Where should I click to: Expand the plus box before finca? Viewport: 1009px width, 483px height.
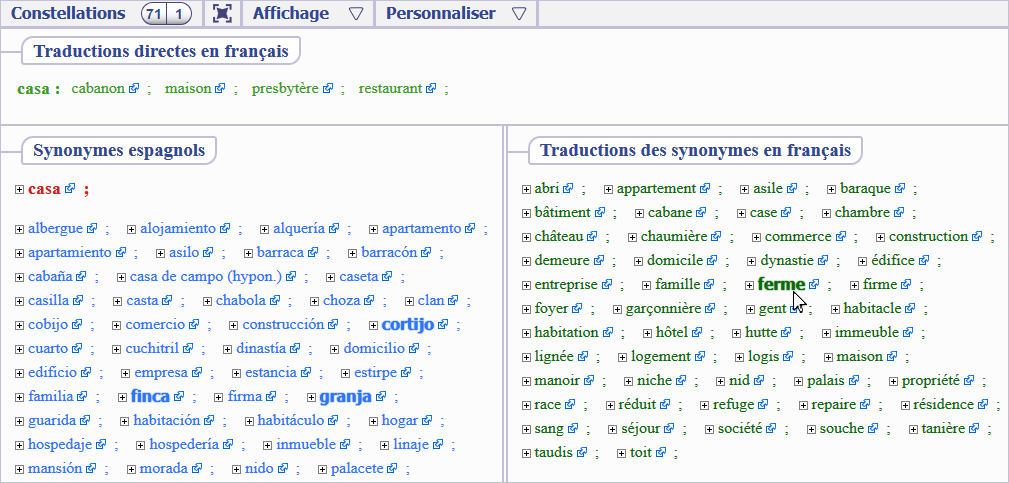coord(122,397)
